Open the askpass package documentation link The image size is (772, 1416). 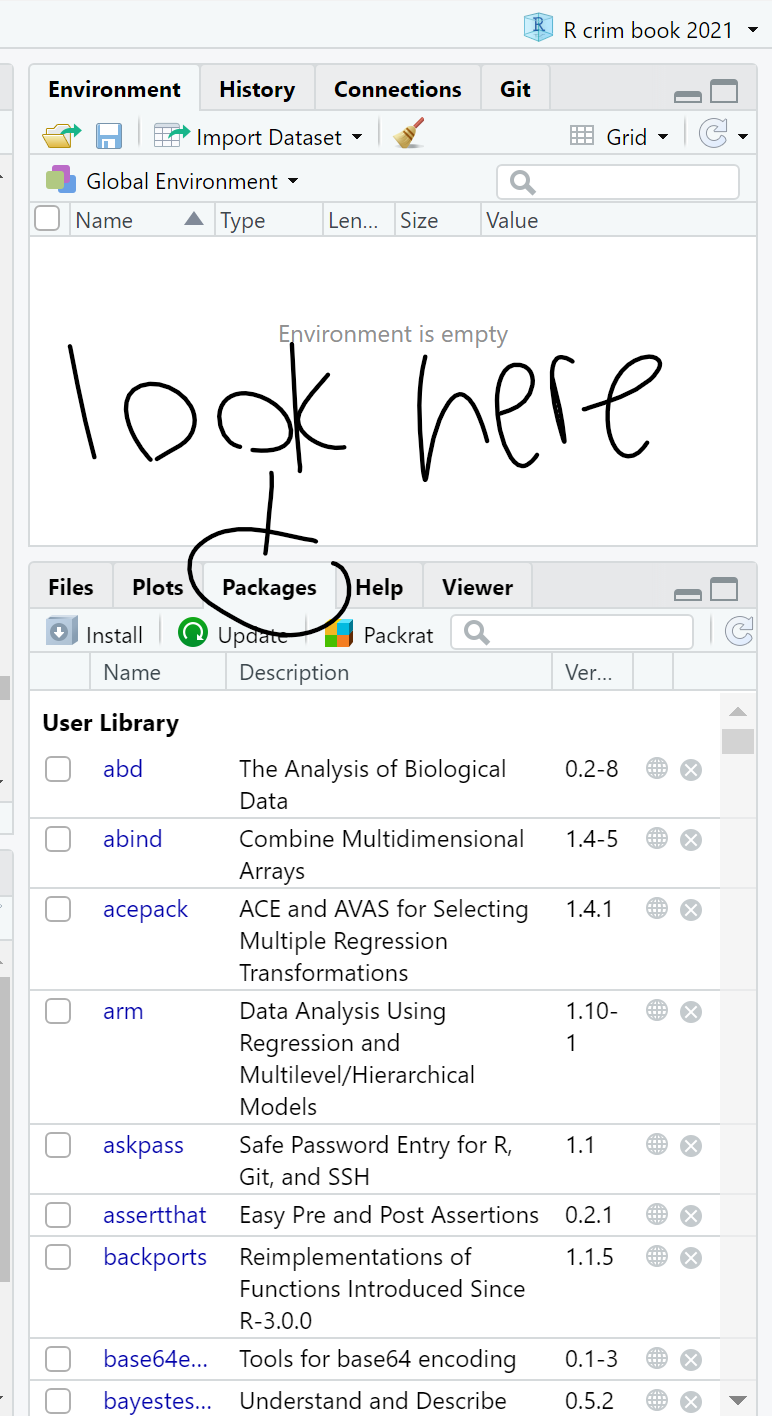pyautogui.click(x=143, y=1145)
